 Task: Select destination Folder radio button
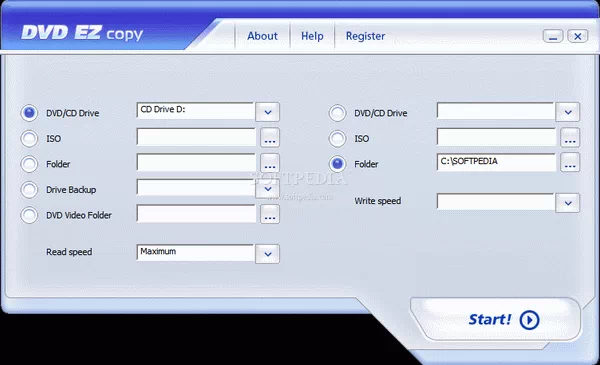click(x=338, y=164)
